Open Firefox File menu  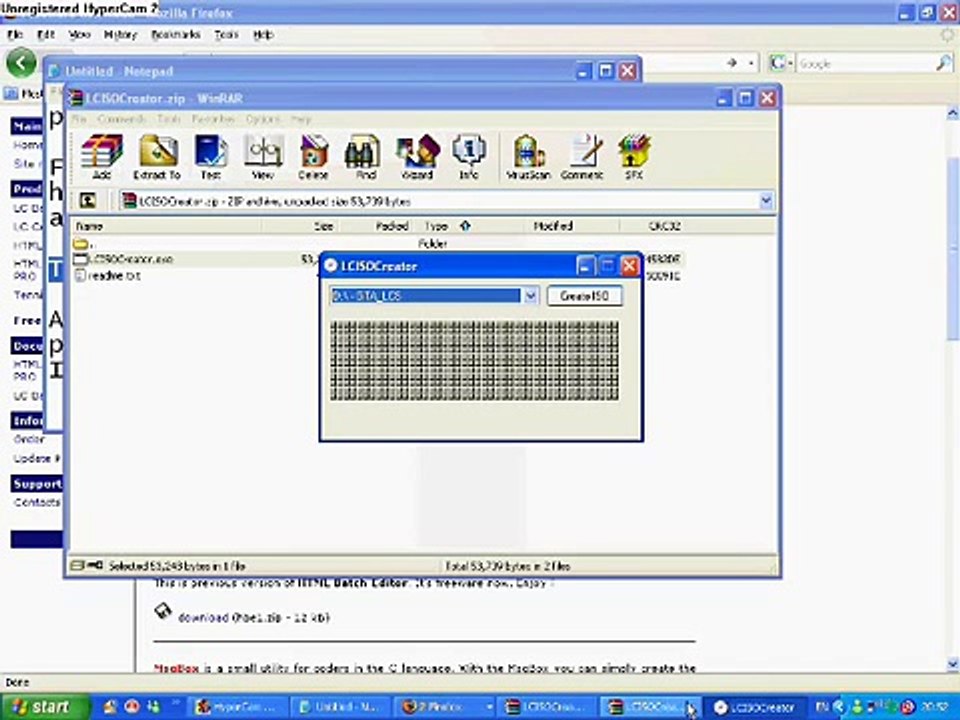click(x=15, y=35)
